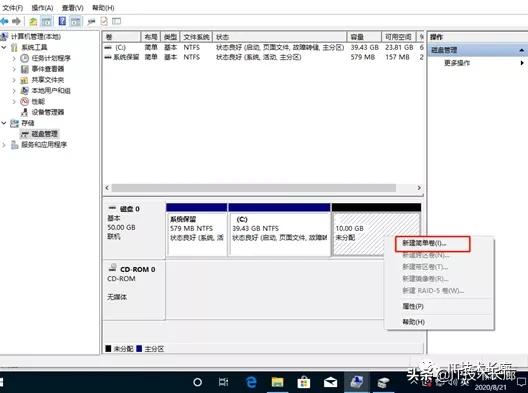Collapse the 系统工具 tree node
The width and height of the screenshot is (528, 393).
pos(4,47)
